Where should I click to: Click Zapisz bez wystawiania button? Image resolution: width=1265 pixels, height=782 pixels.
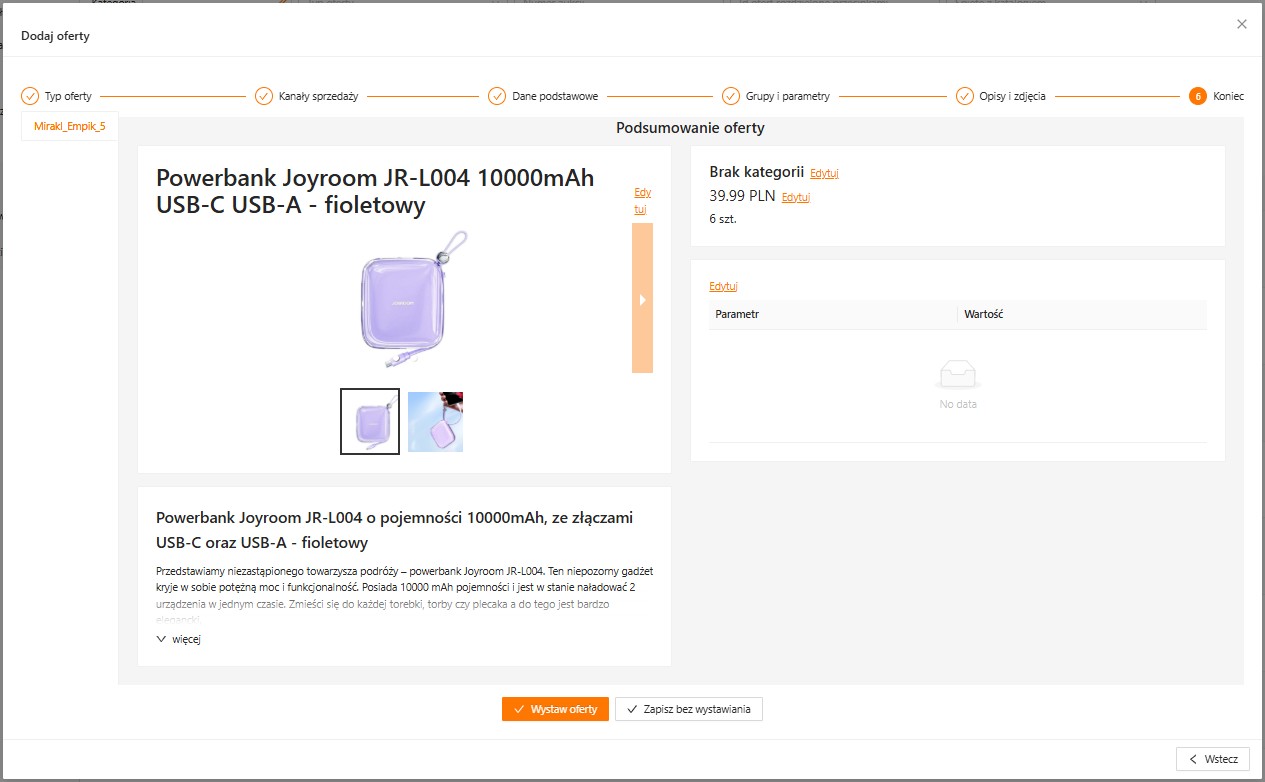tap(689, 709)
